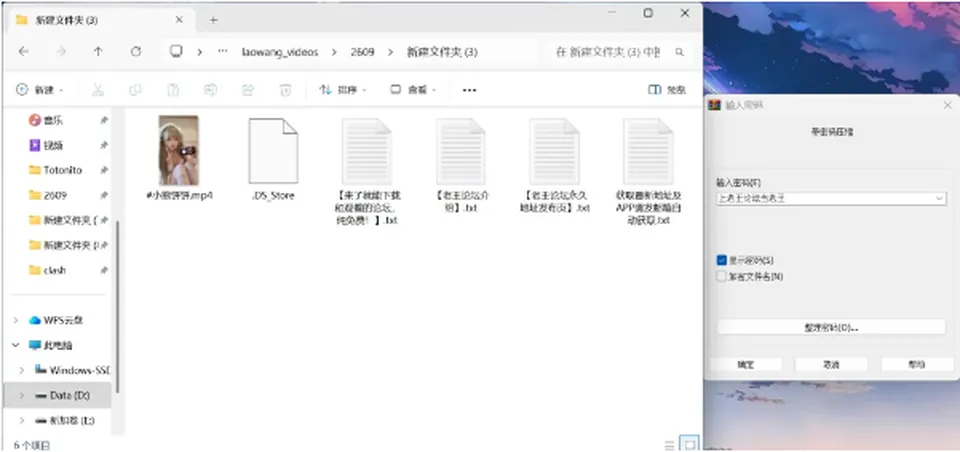Go back with the left arrow button
Image resolution: width=960 pixels, height=452 pixels.
23,52
